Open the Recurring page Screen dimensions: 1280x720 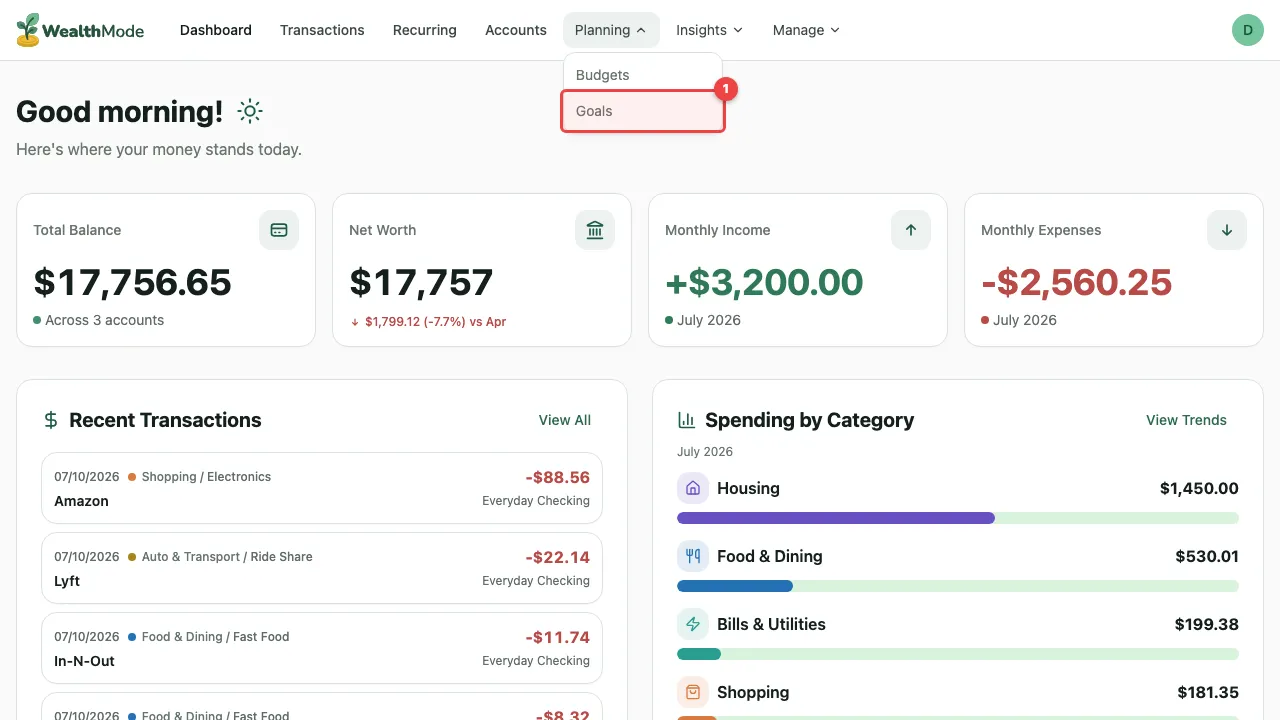[425, 30]
